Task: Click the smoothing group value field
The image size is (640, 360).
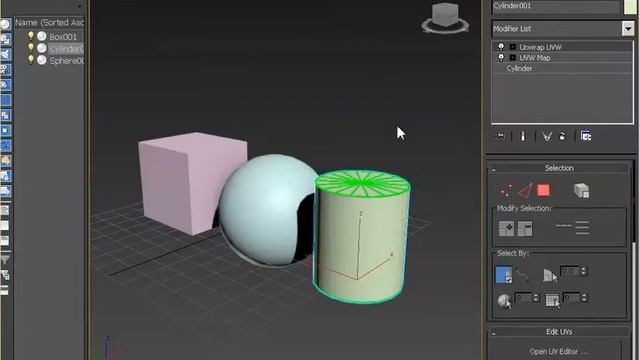Action: 571,298
